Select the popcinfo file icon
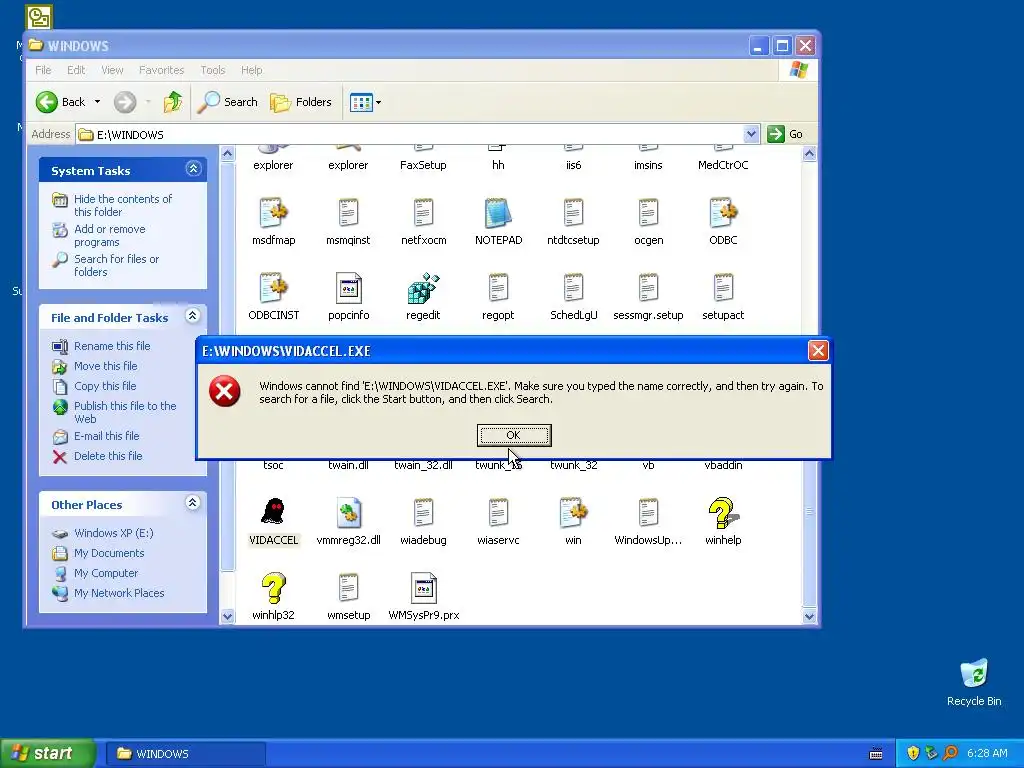 tap(348, 288)
